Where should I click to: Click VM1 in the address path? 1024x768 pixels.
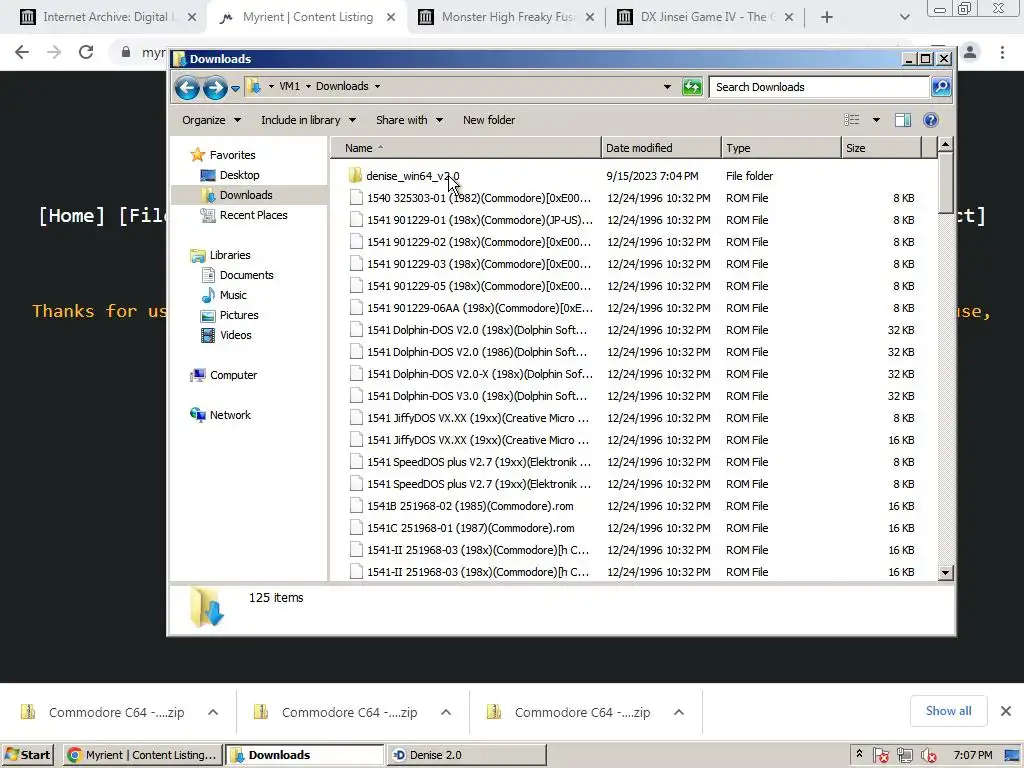pyautogui.click(x=289, y=86)
